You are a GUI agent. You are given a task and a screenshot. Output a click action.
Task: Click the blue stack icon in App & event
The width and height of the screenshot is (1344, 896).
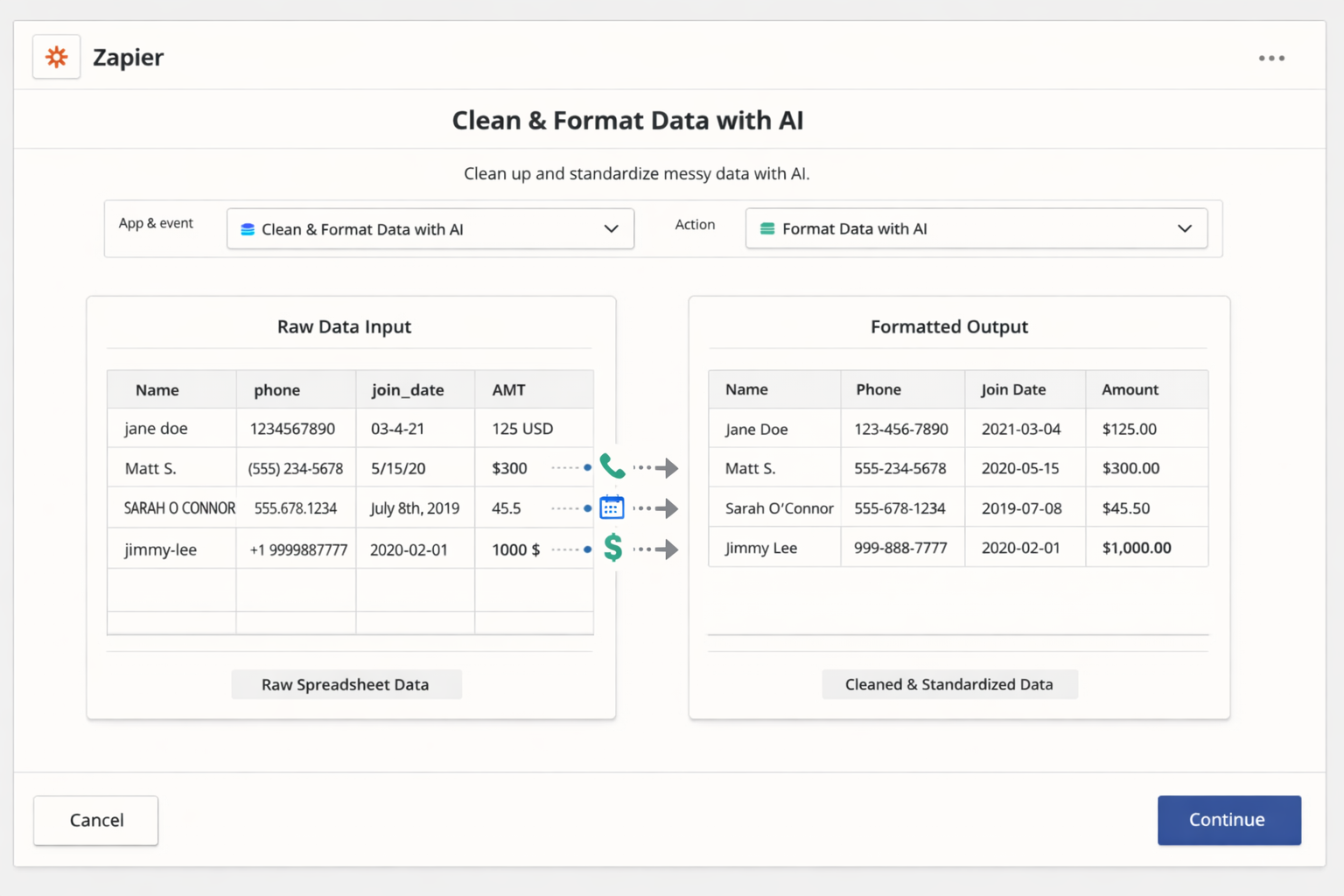click(248, 229)
